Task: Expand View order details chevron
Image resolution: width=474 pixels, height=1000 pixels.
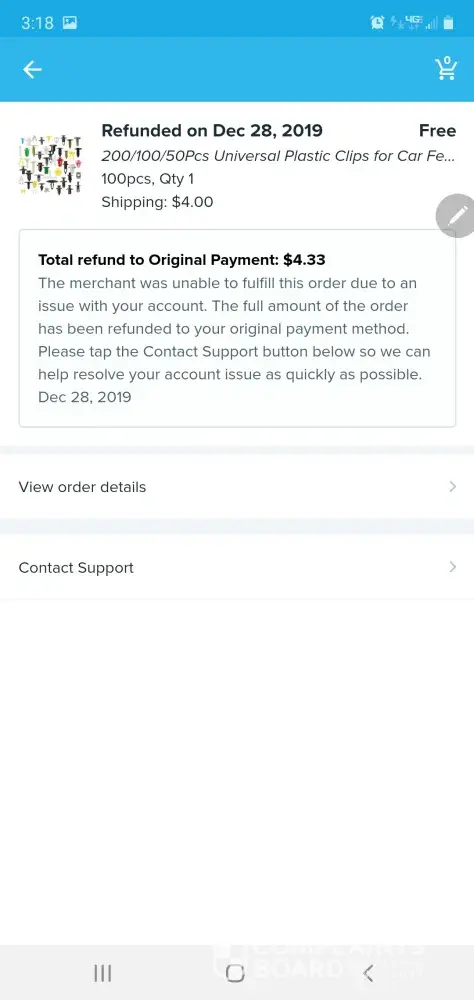Action: coord(452,487)
